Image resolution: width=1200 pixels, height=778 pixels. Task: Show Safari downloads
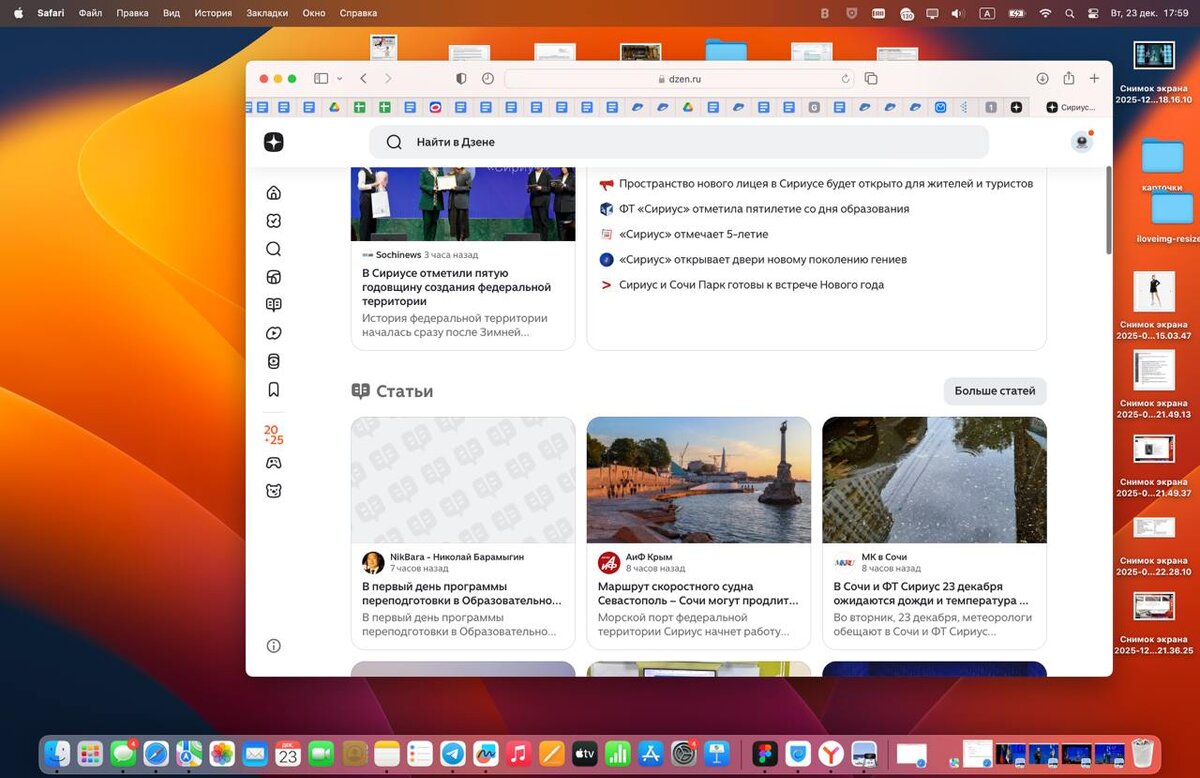coord(1042,78)
